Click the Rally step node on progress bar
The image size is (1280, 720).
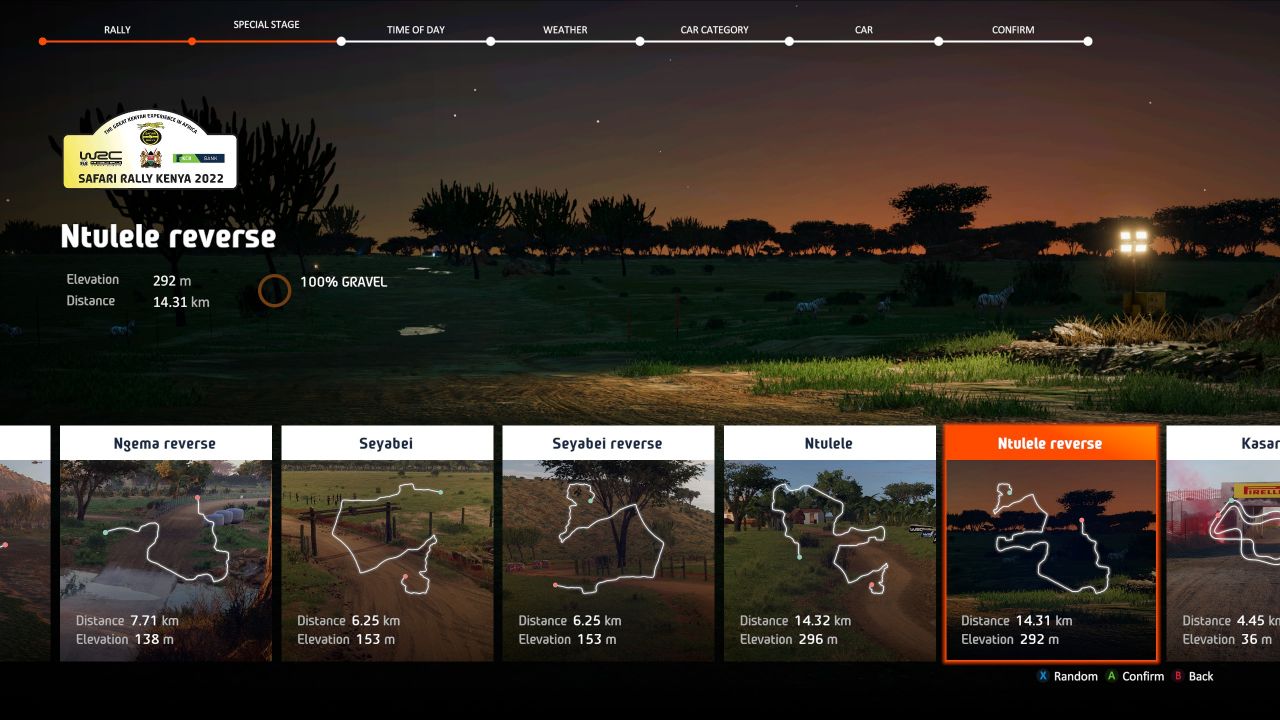click(x=43, y=41)
